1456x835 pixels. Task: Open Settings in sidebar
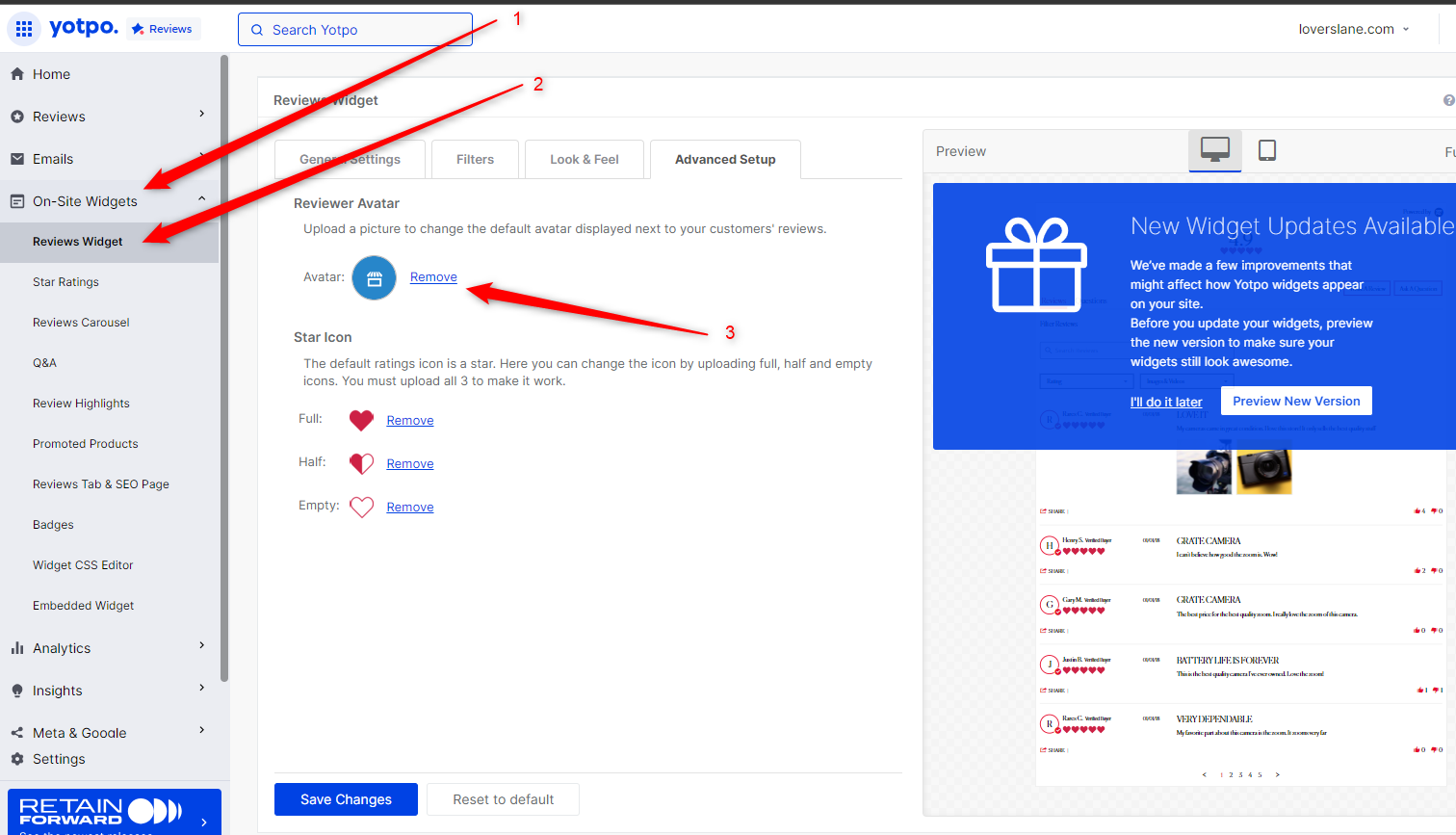(59, 759)
